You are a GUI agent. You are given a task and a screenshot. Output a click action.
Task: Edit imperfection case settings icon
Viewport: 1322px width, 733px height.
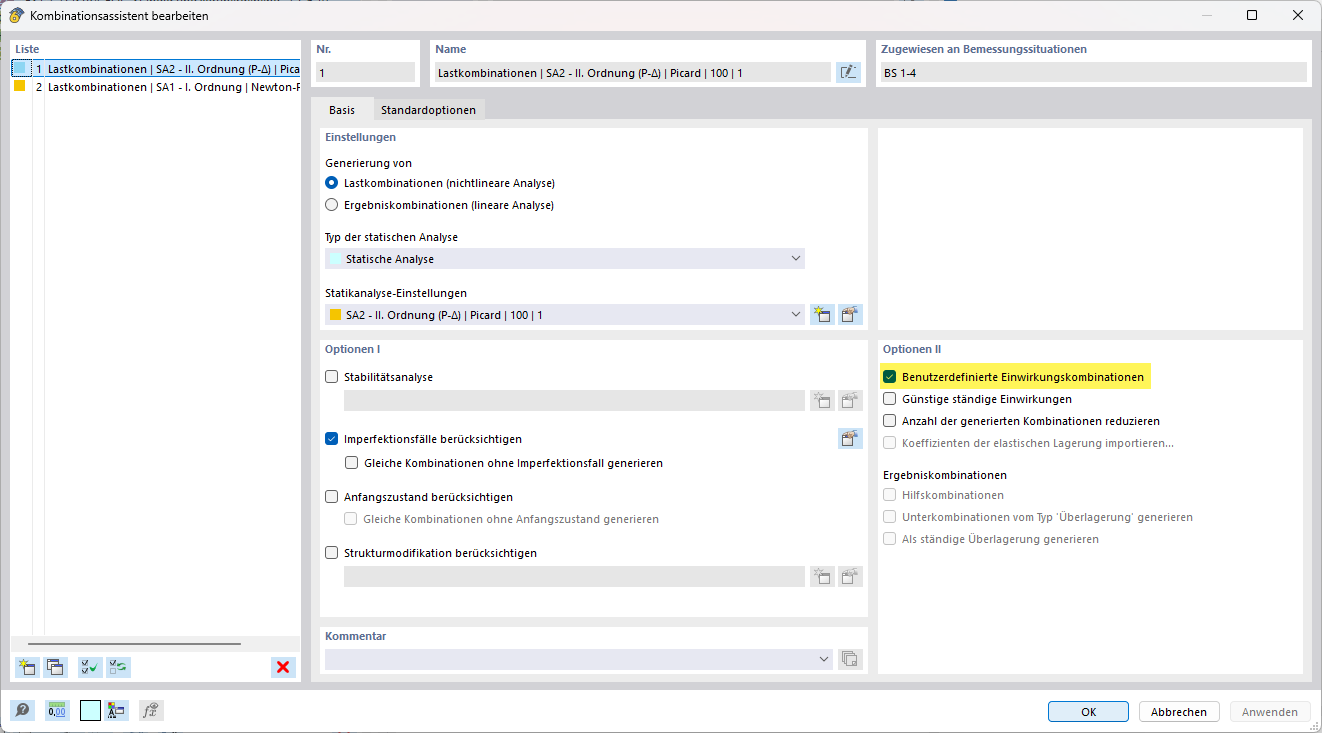point(850,439)
